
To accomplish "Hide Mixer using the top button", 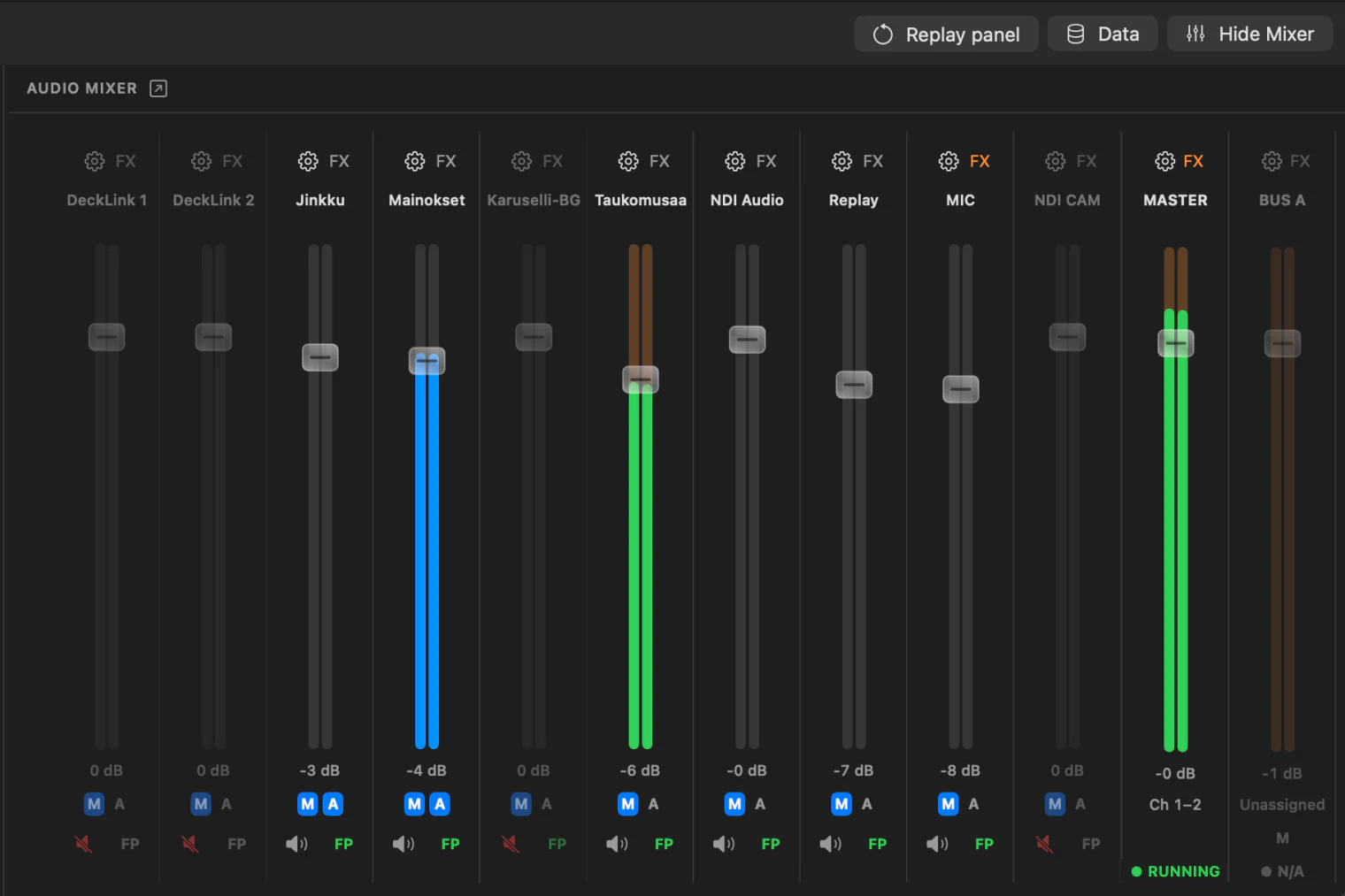I will pyautogui.click(x=1250, y=34).
